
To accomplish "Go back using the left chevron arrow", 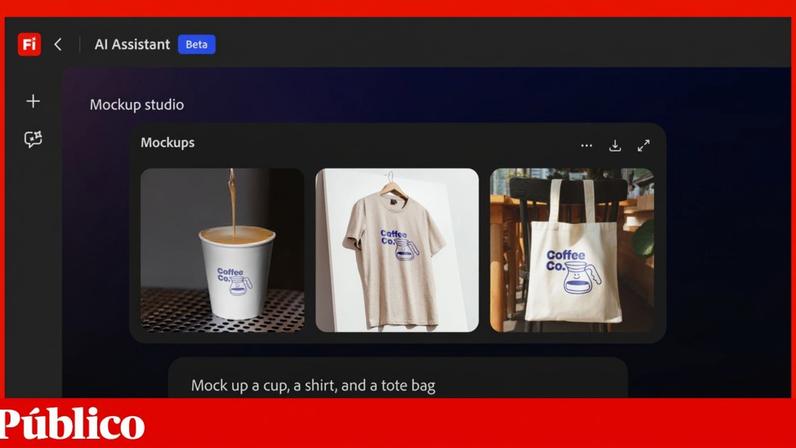I will [x=58, y=44].
